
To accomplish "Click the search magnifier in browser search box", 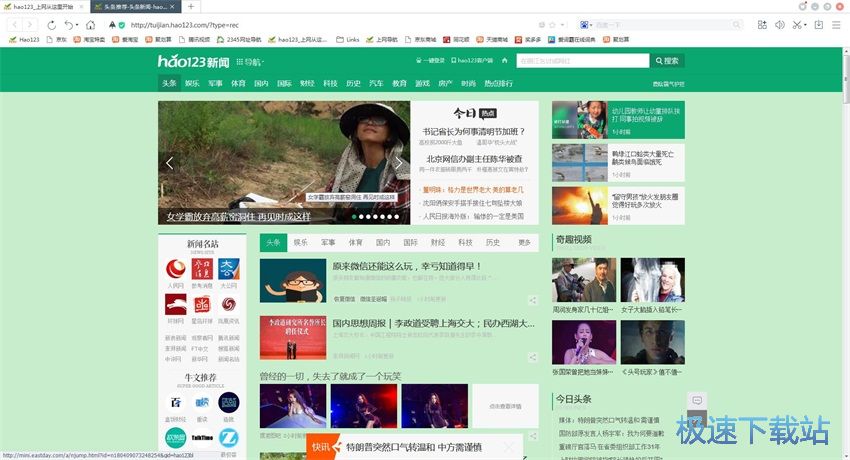I will click(x=736, y=25).
